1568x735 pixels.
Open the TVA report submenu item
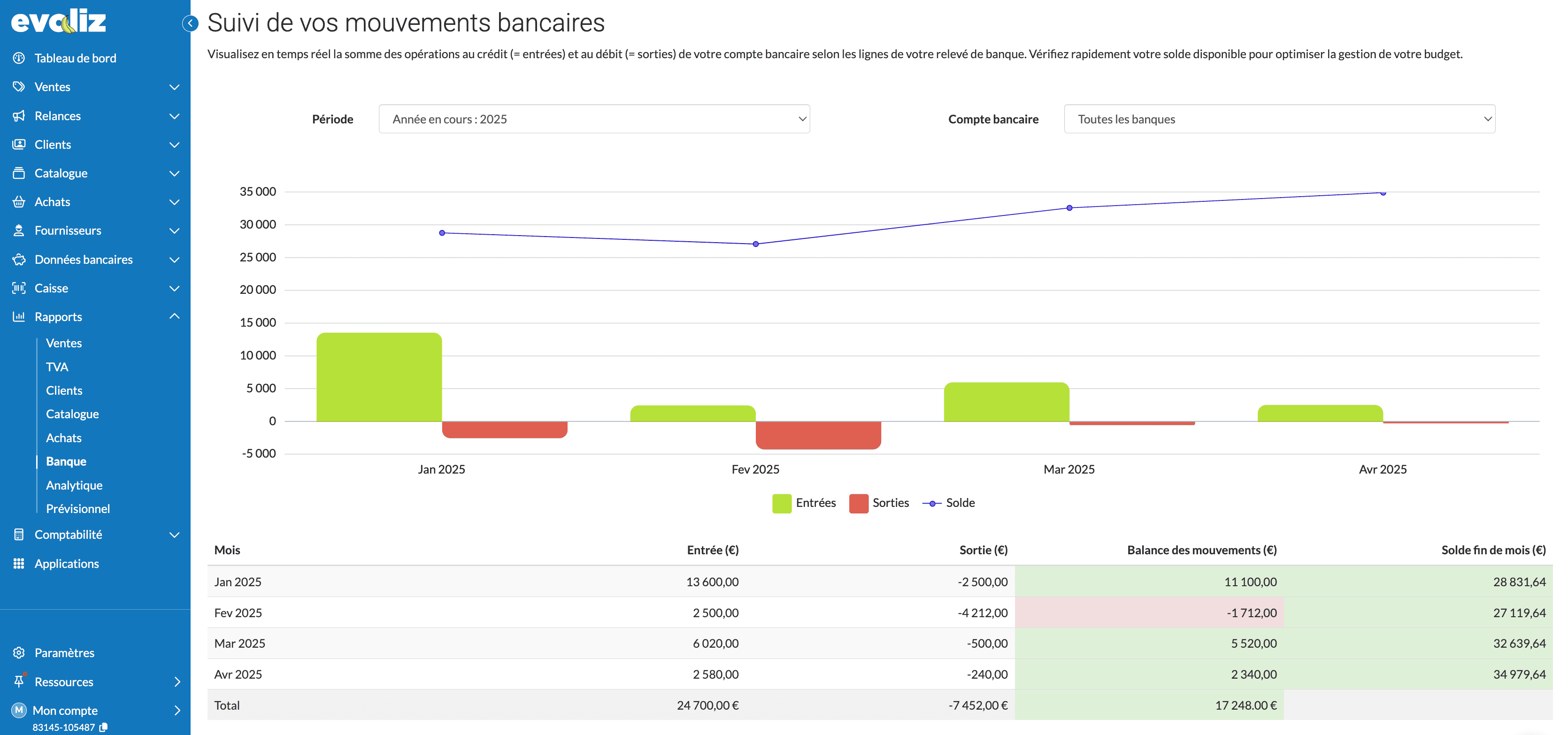click(57, 367)
